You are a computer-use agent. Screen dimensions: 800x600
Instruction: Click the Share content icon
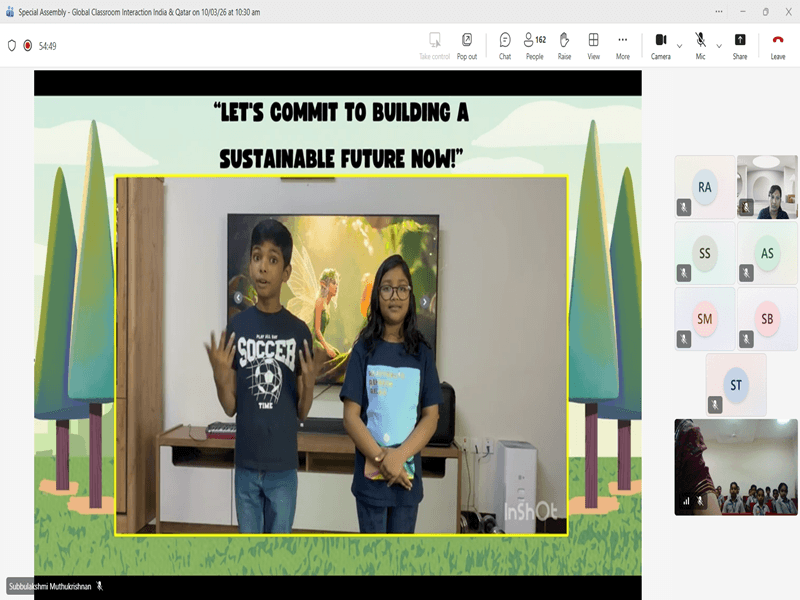point(740,44)
